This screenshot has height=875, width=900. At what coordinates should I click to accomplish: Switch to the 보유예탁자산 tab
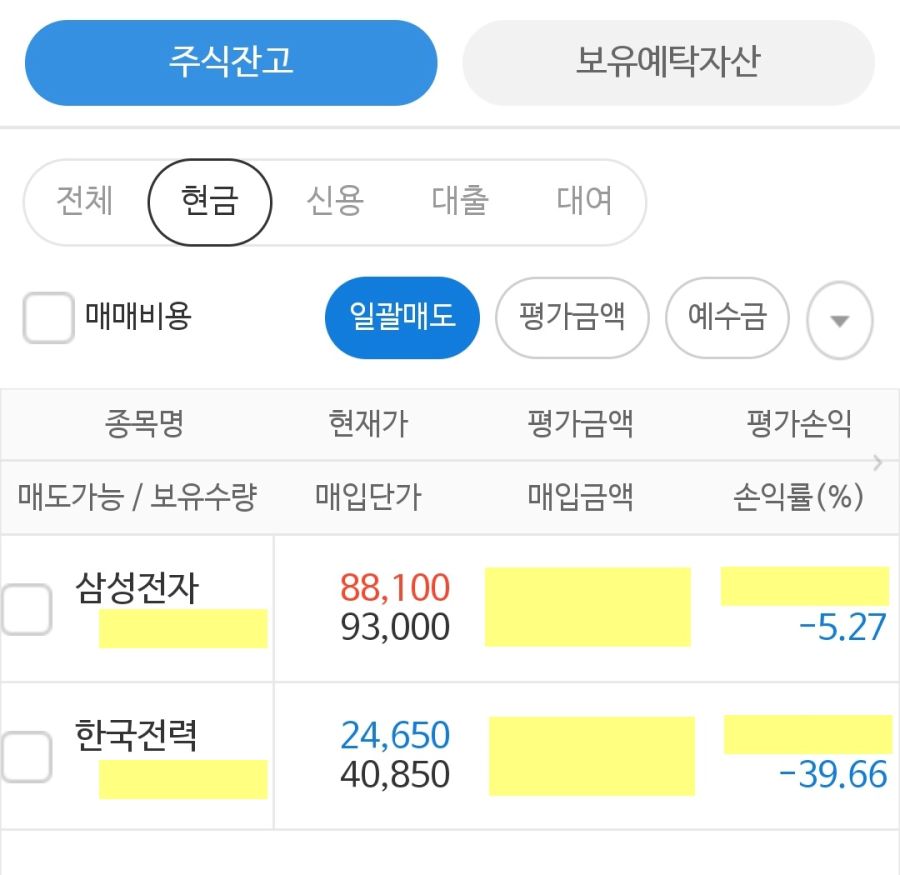(x=668, y=62)
